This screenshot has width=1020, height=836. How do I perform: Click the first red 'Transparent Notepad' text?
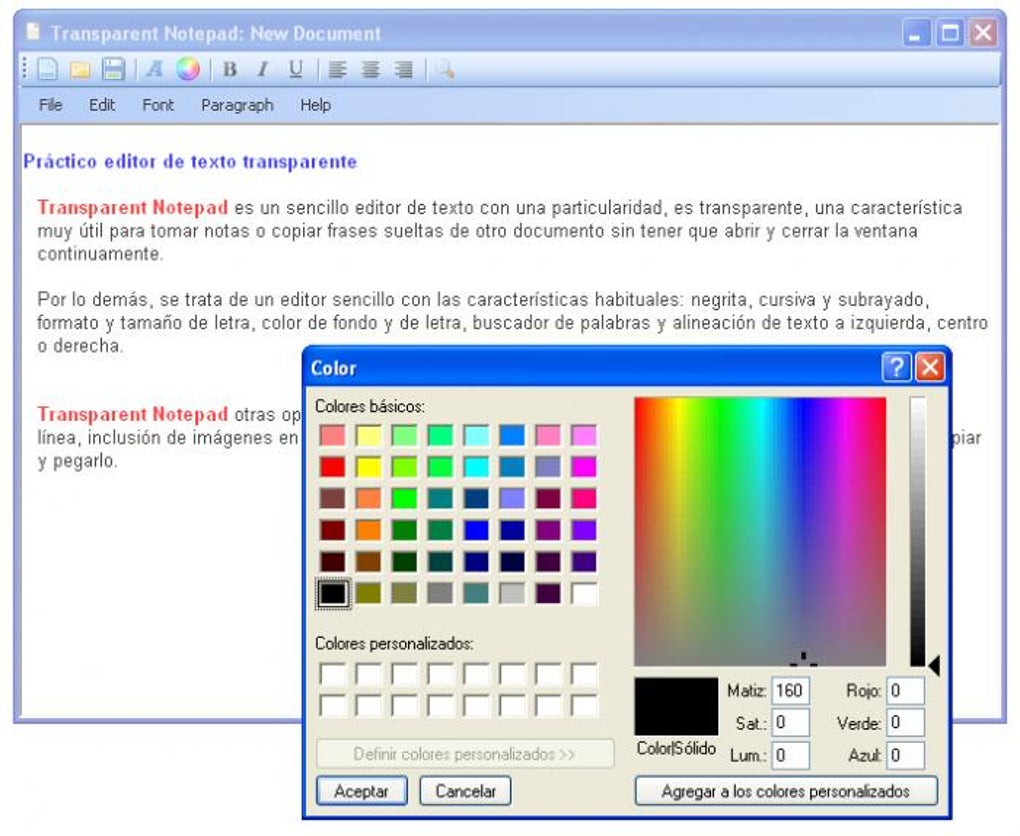tap(133, 208)
